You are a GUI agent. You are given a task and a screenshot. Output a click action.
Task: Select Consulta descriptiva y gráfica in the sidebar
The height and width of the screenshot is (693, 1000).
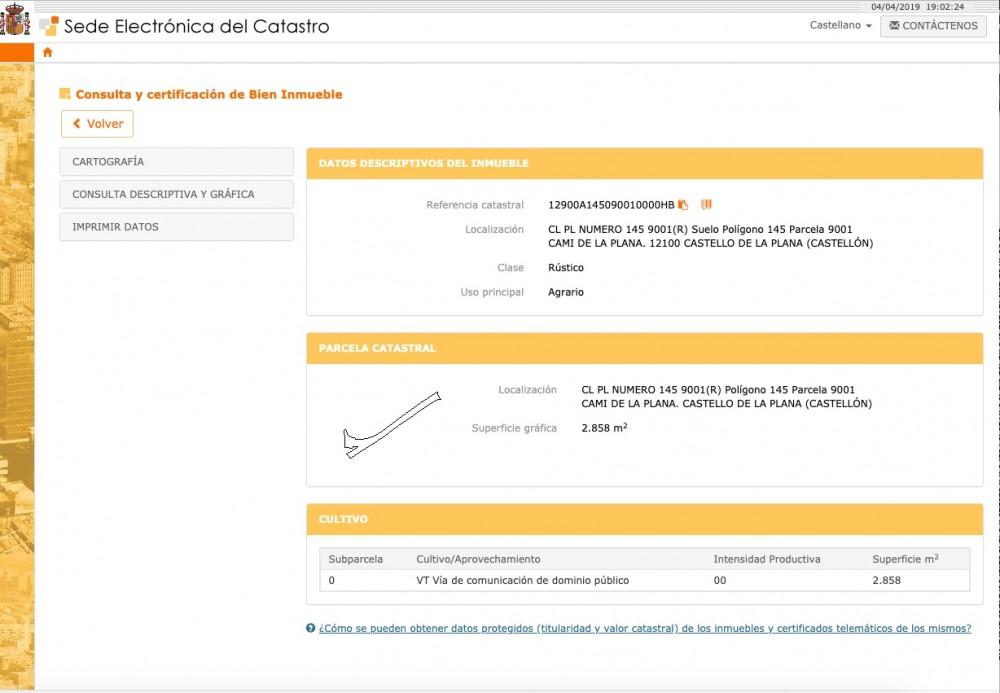coord(176,194)
